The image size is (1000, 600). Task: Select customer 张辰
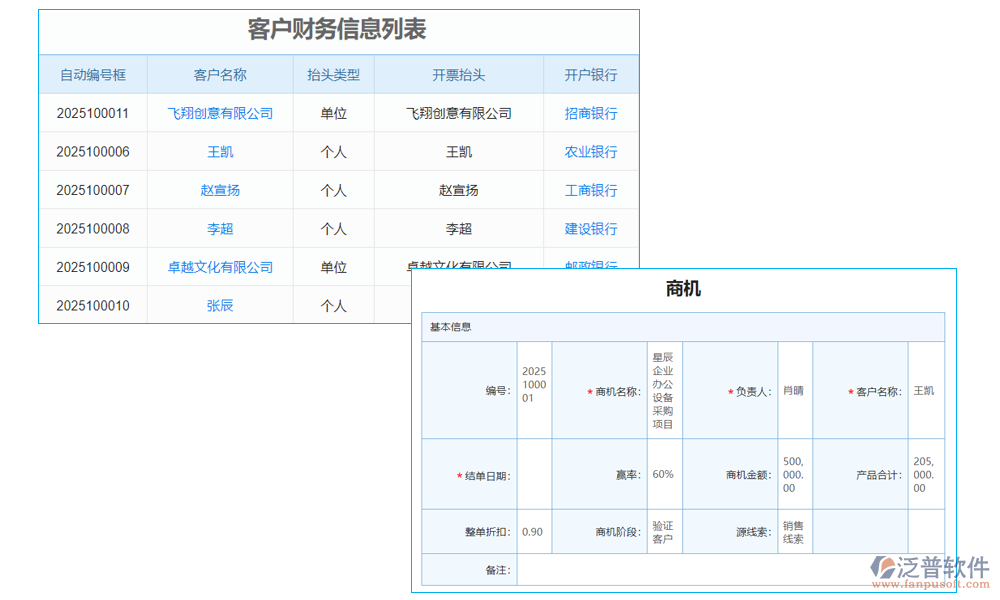[x=219, y=305]
